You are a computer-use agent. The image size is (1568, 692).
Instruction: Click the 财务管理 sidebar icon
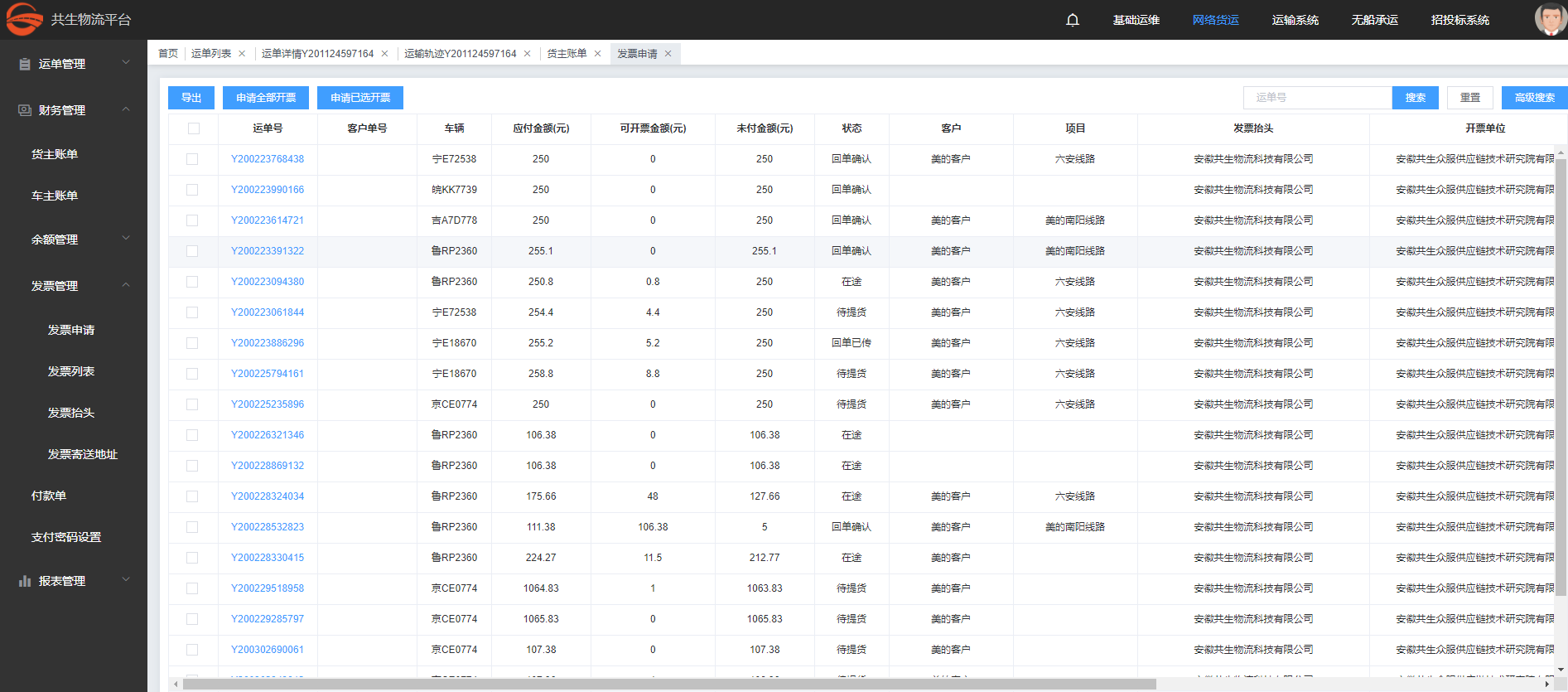[25, 110]
